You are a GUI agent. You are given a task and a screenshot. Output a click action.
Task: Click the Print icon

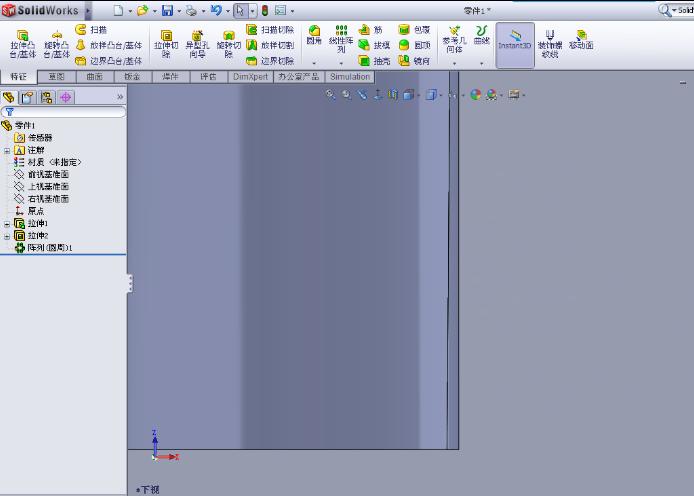pos(191,11)
